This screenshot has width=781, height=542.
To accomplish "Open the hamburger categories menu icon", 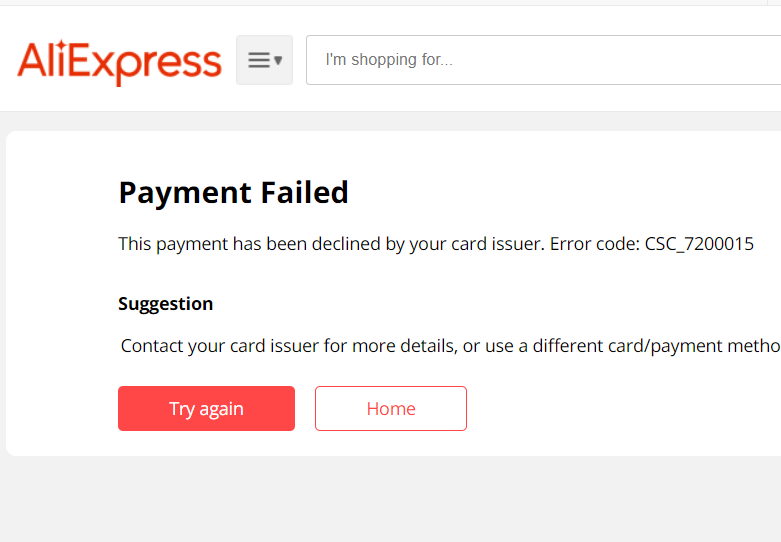I will tap(259, 60).
